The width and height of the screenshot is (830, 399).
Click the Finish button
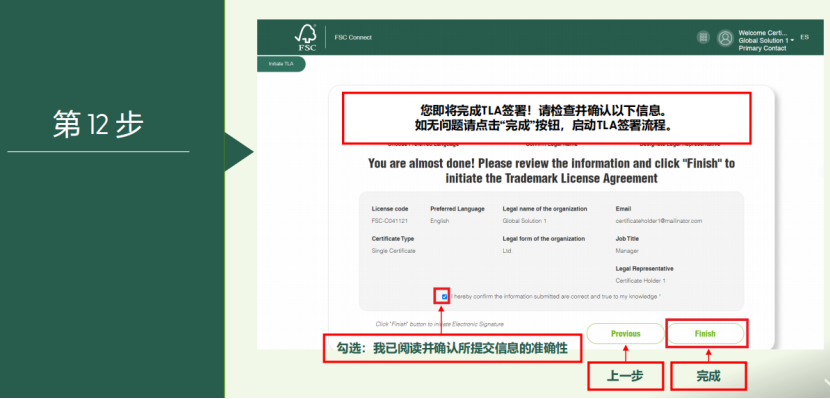click(x=705, y=334)
